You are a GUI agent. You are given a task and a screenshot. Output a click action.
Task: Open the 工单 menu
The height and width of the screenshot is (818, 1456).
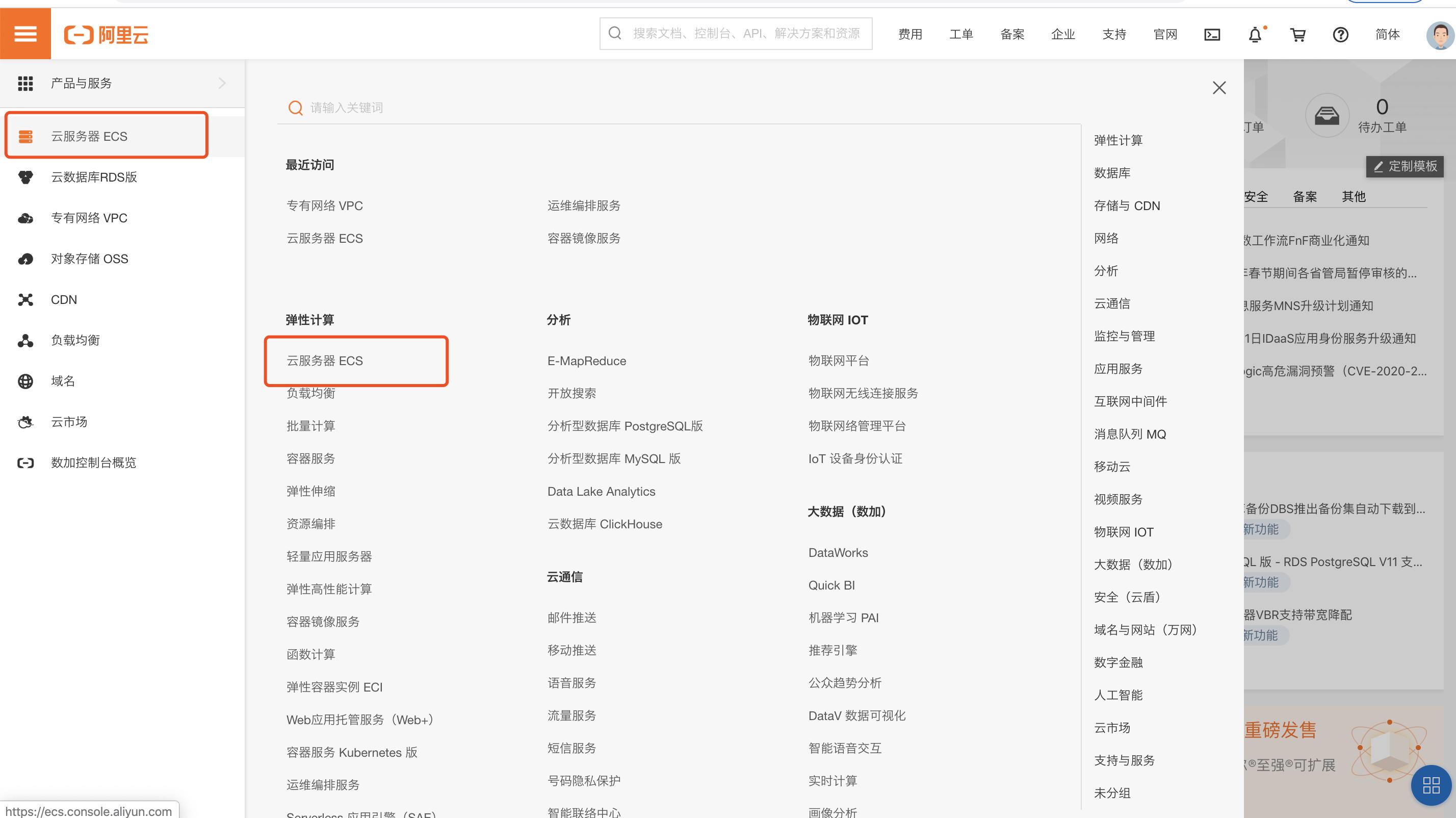(x=961, y=35)
